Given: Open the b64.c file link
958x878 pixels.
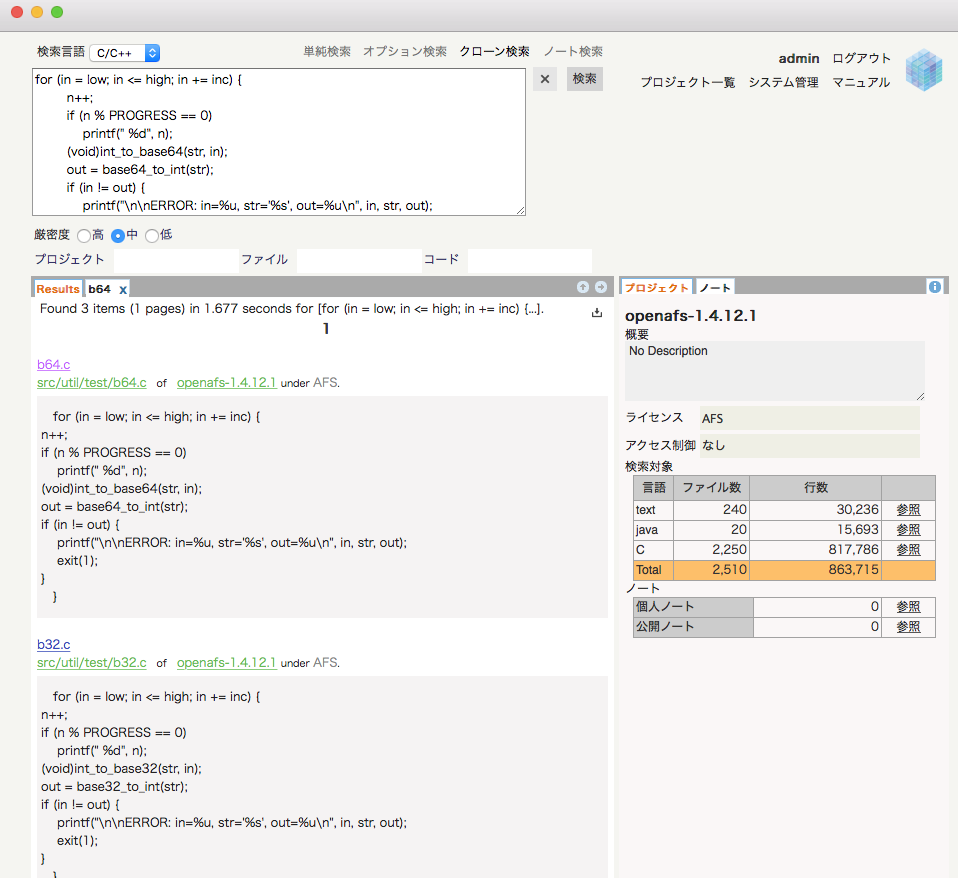Looking at the screenshot, I should (53, 365).
